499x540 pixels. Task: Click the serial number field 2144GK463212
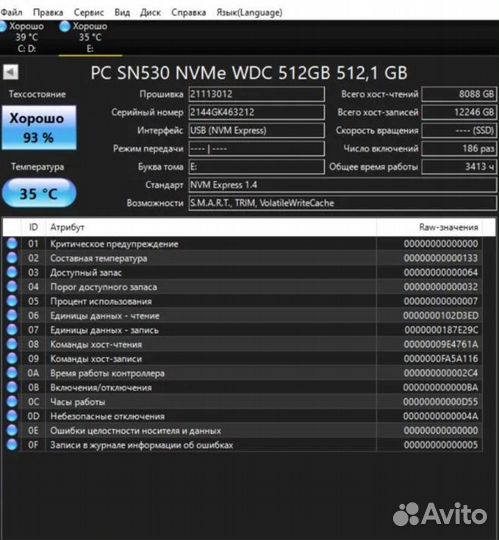(x=257, y=112)
